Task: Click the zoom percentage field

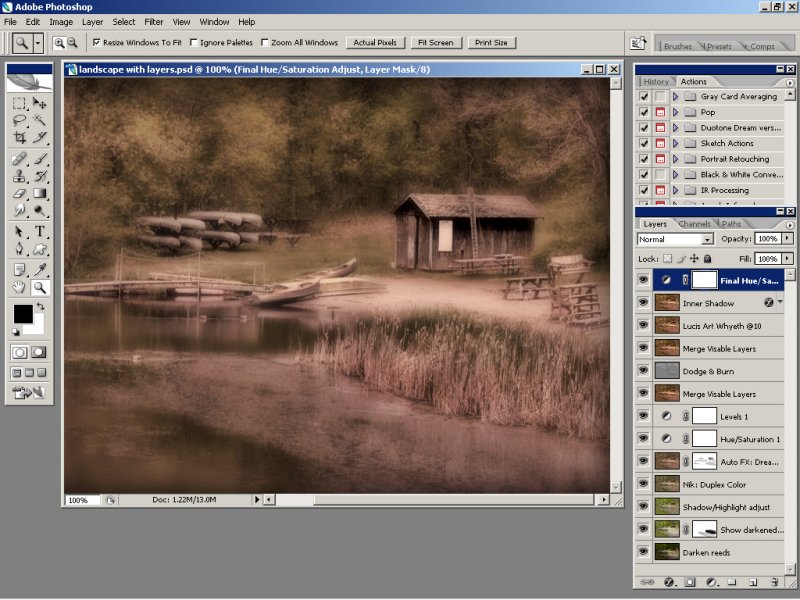Action: click(x=82, y=500)
